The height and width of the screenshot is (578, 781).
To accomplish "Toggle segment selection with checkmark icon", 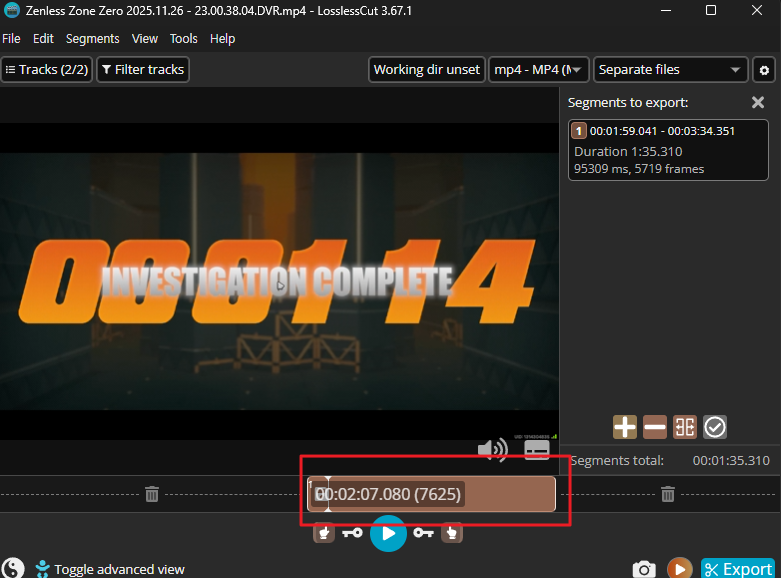I will (x=715, y=427).
